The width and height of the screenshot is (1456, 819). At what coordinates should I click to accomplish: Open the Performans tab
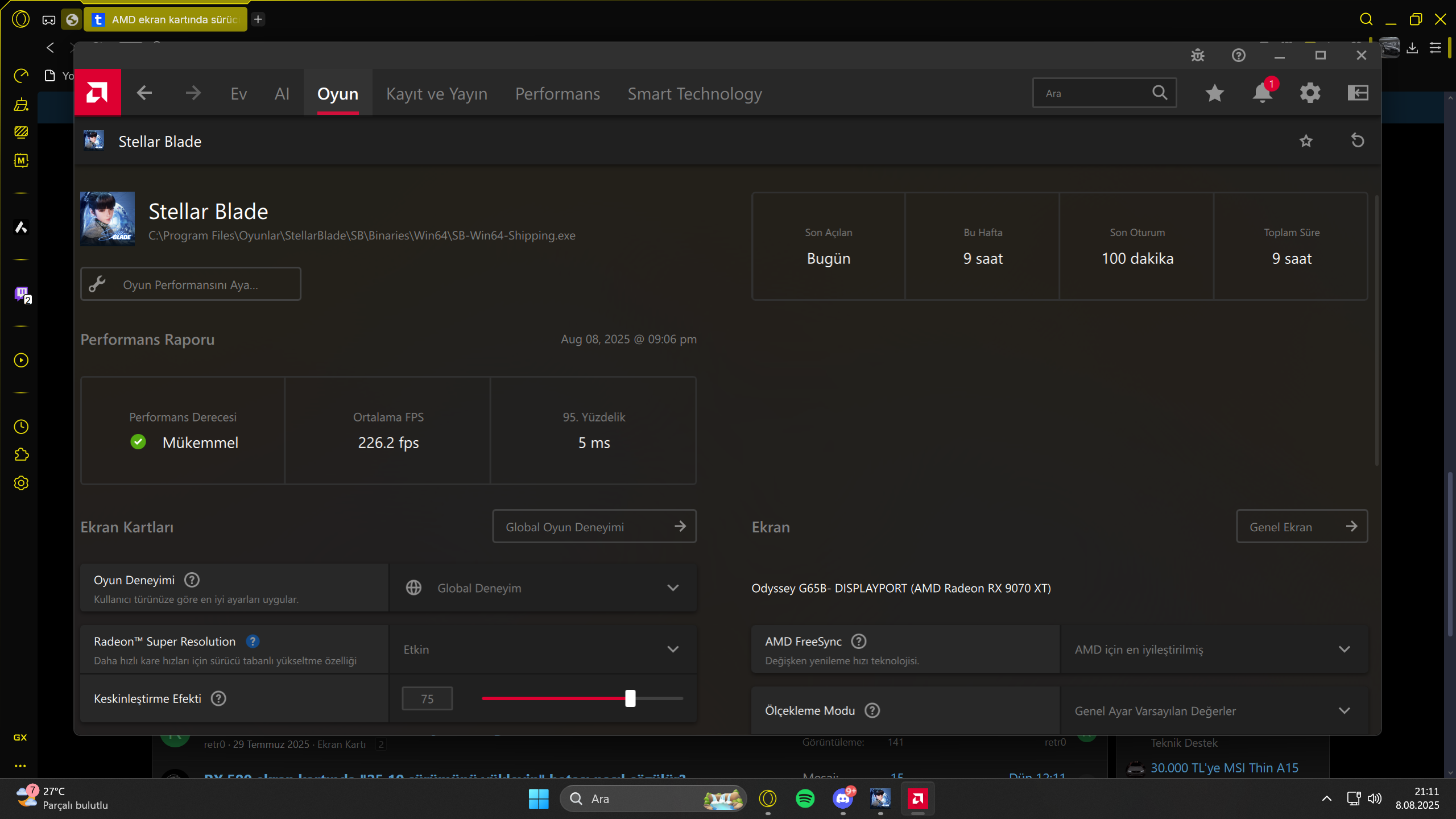point(557,94)
